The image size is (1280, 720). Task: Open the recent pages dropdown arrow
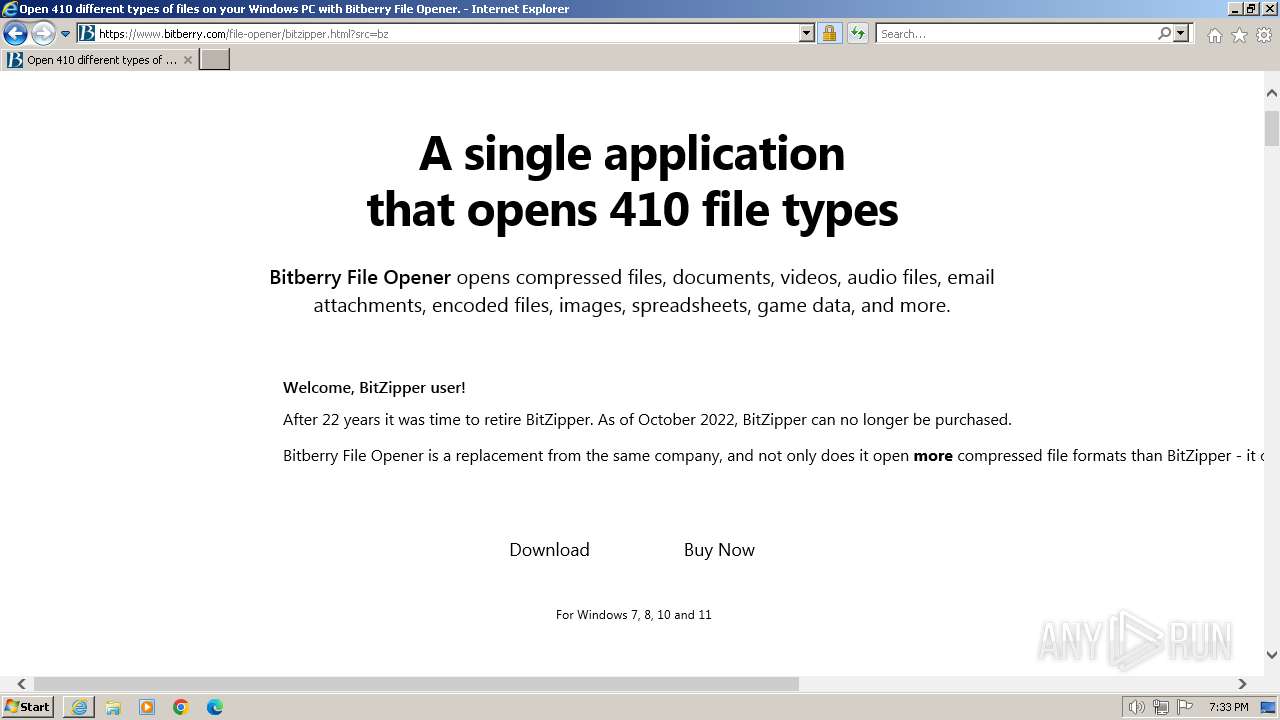[66, 34]
